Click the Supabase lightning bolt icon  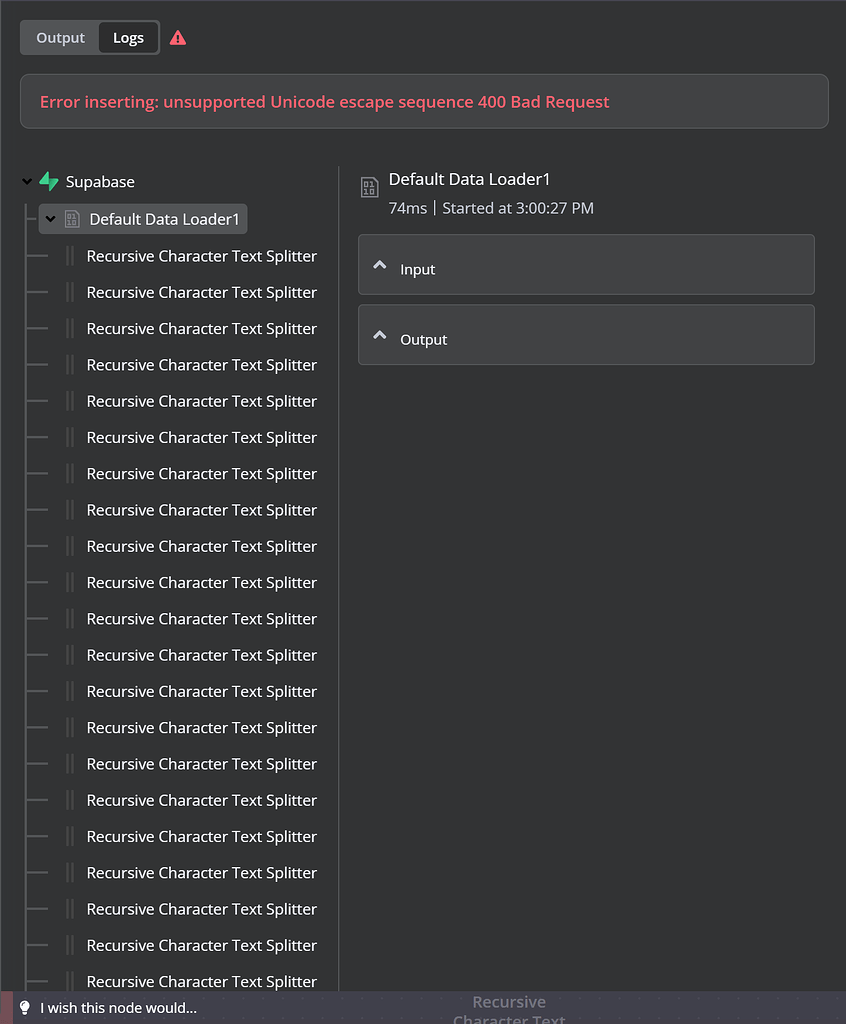(x=48, y=181)
